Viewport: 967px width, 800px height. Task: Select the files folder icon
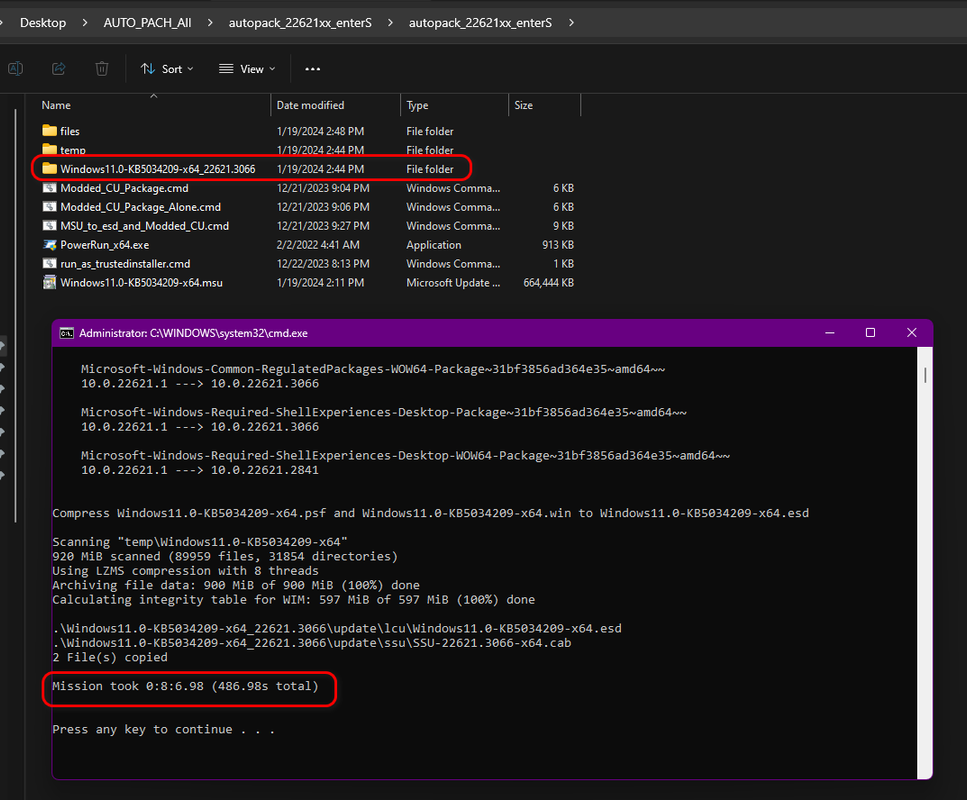[50, 131]
